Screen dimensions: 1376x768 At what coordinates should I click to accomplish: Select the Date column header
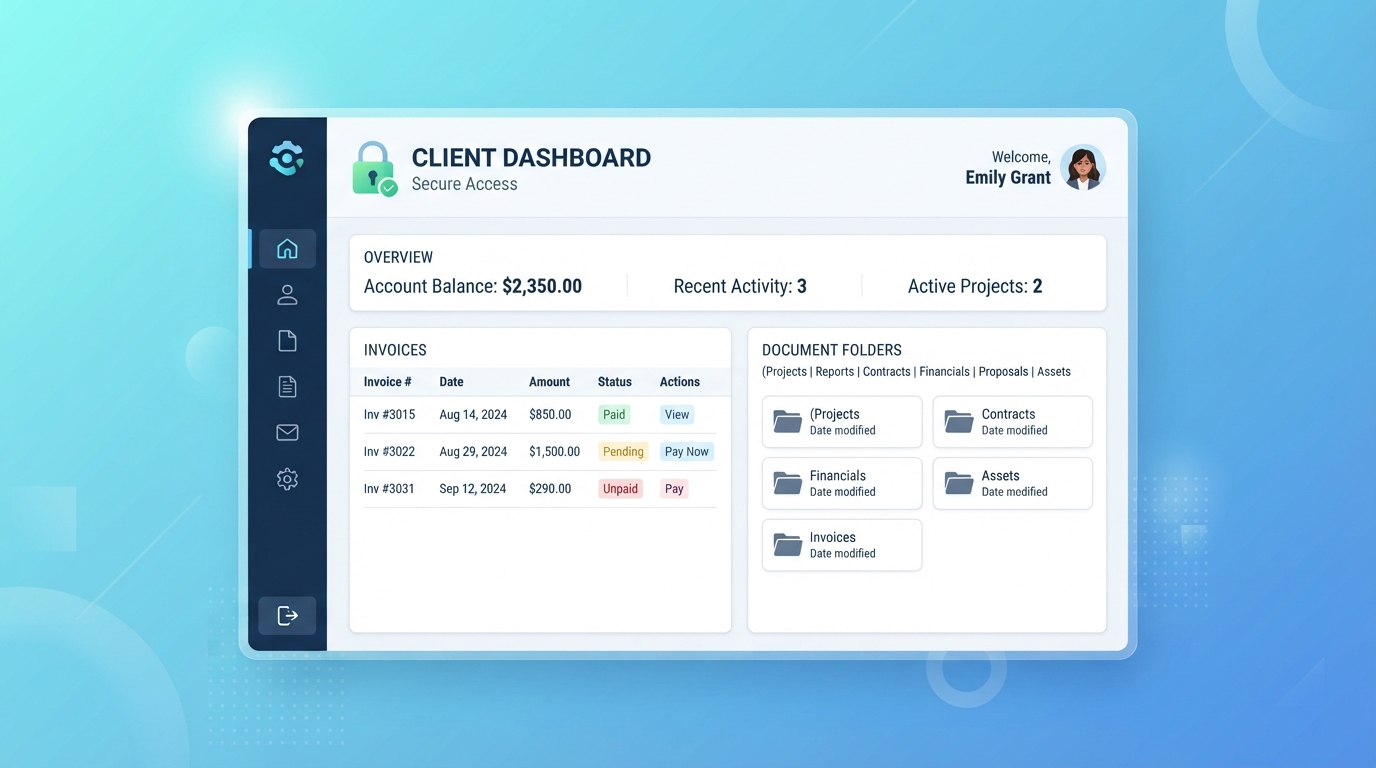[452, 382]
